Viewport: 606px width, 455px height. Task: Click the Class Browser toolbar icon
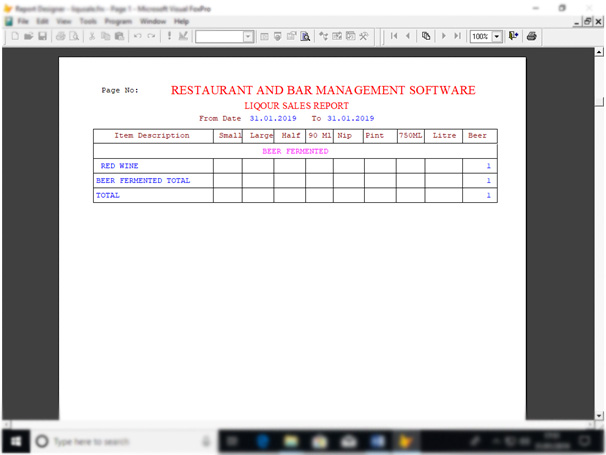pos(323,36)
